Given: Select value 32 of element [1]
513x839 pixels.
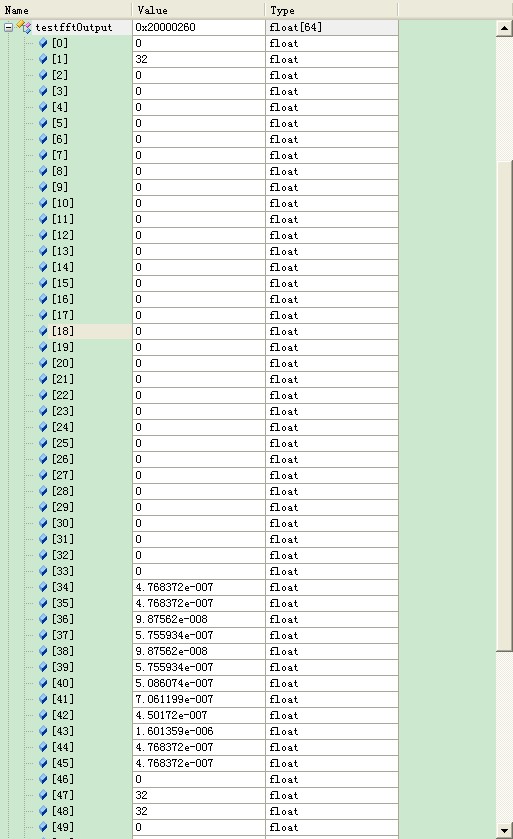Looking at the screenshot, I should tap(141, 59).
